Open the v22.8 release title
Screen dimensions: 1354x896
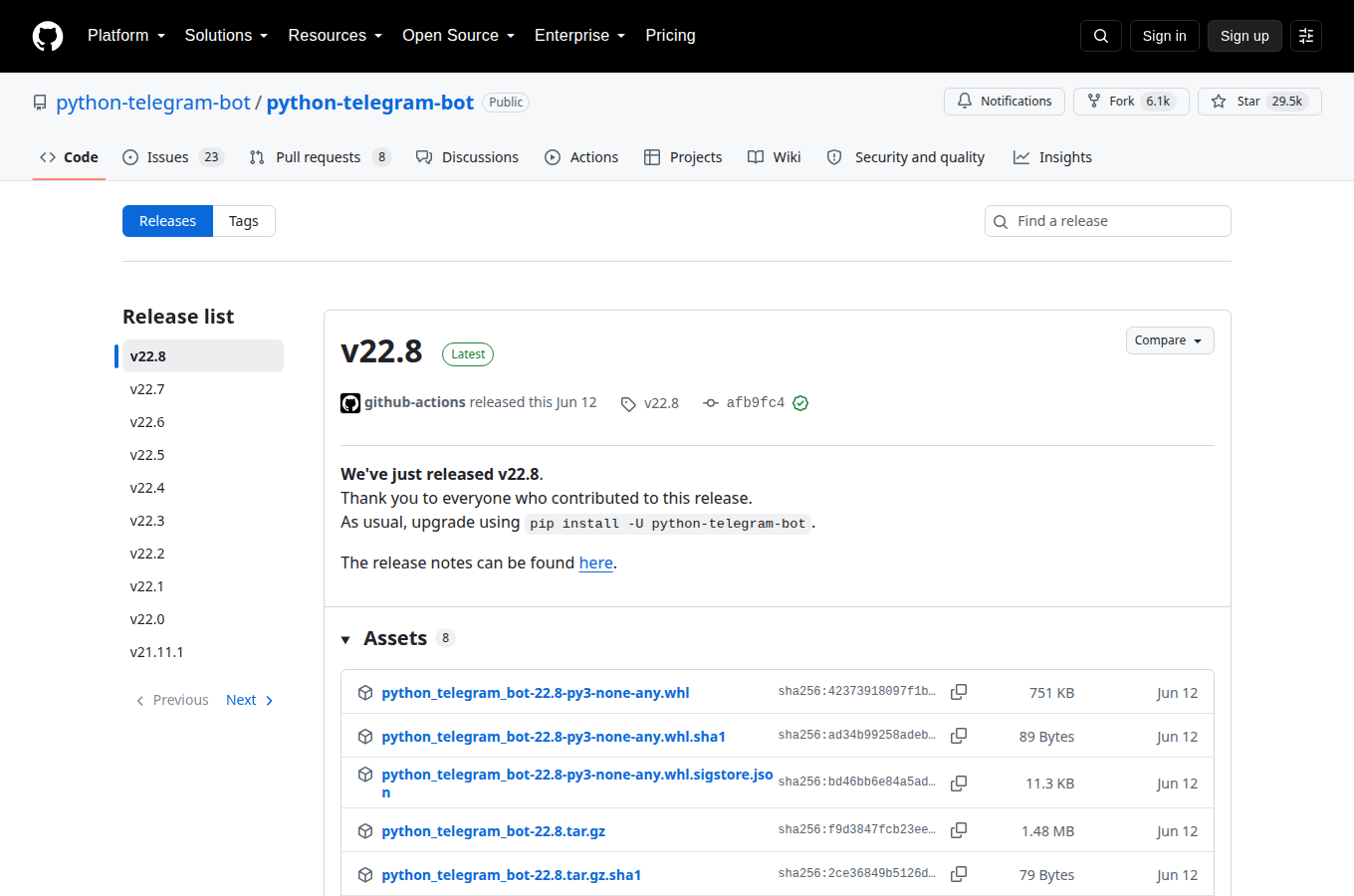pyautogui.click(x=381, y=351)
